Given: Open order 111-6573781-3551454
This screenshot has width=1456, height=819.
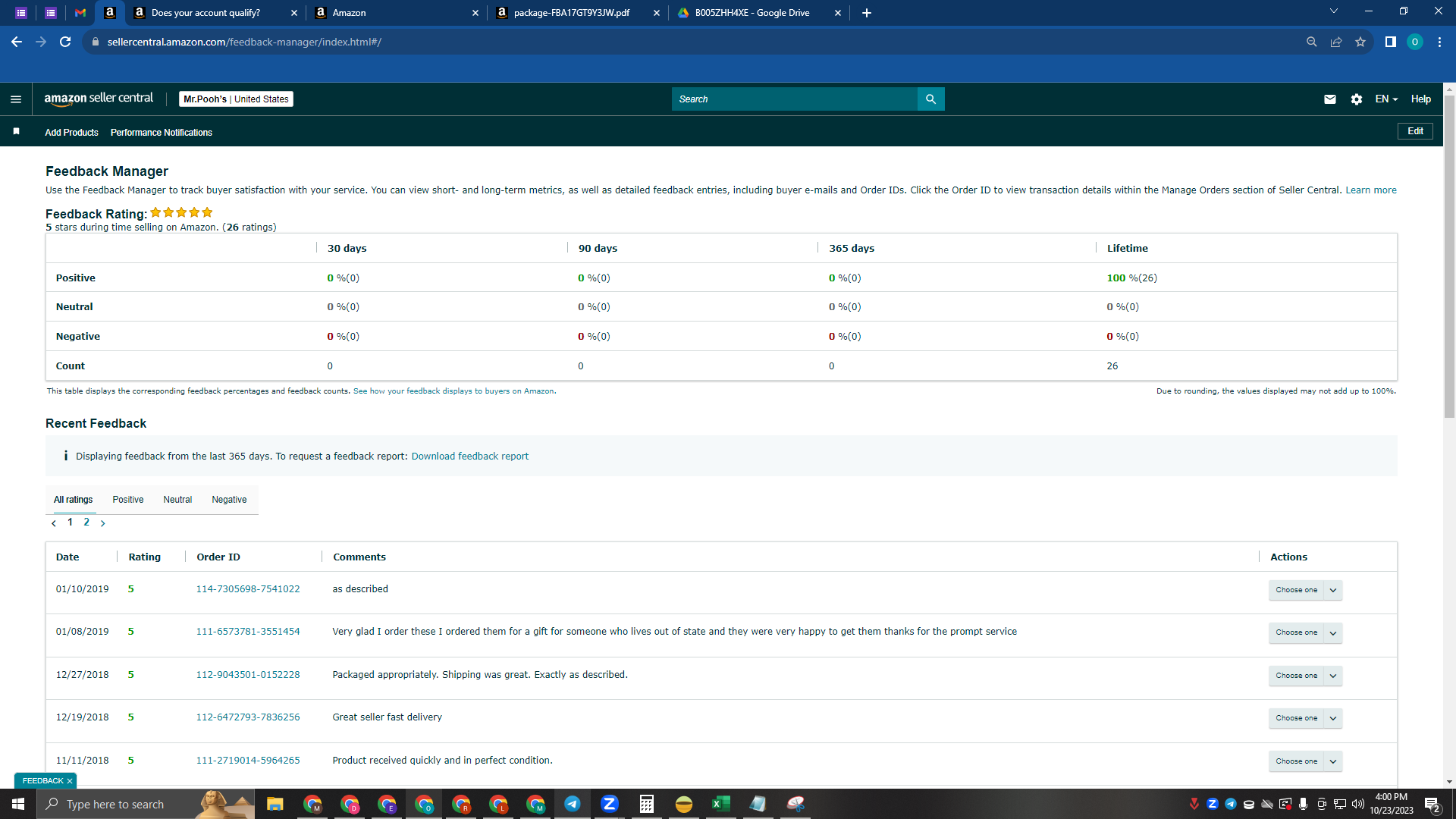Looking at the screenshot, I should point(248,632).
